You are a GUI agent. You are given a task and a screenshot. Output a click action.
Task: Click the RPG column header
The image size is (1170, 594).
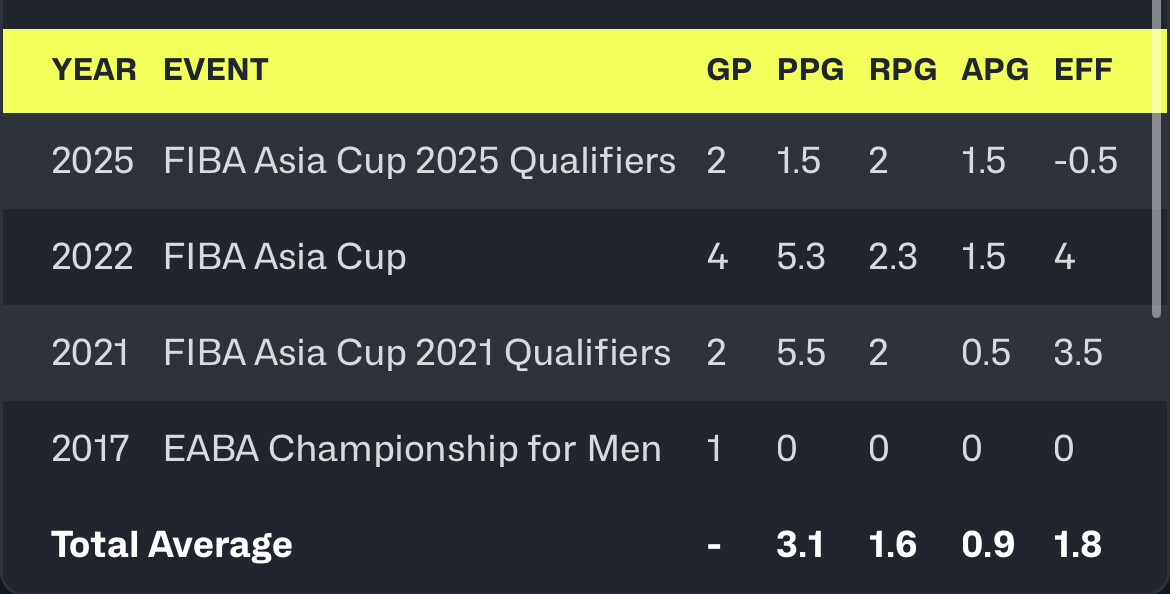(x=902, y=70)
